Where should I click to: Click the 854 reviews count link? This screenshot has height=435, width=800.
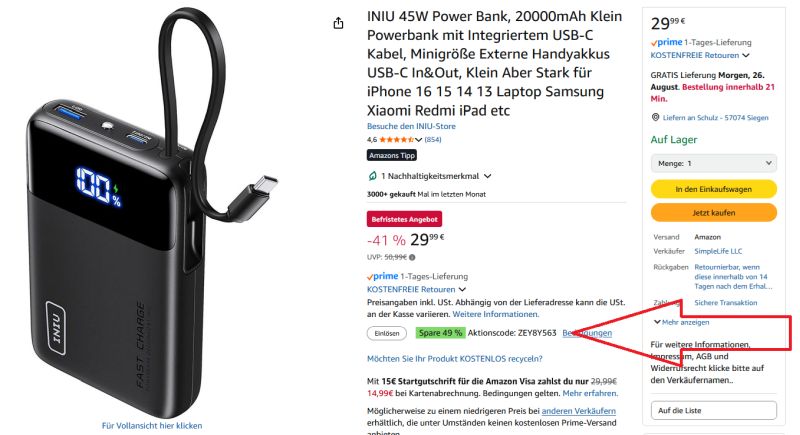(x=433, y=140)
